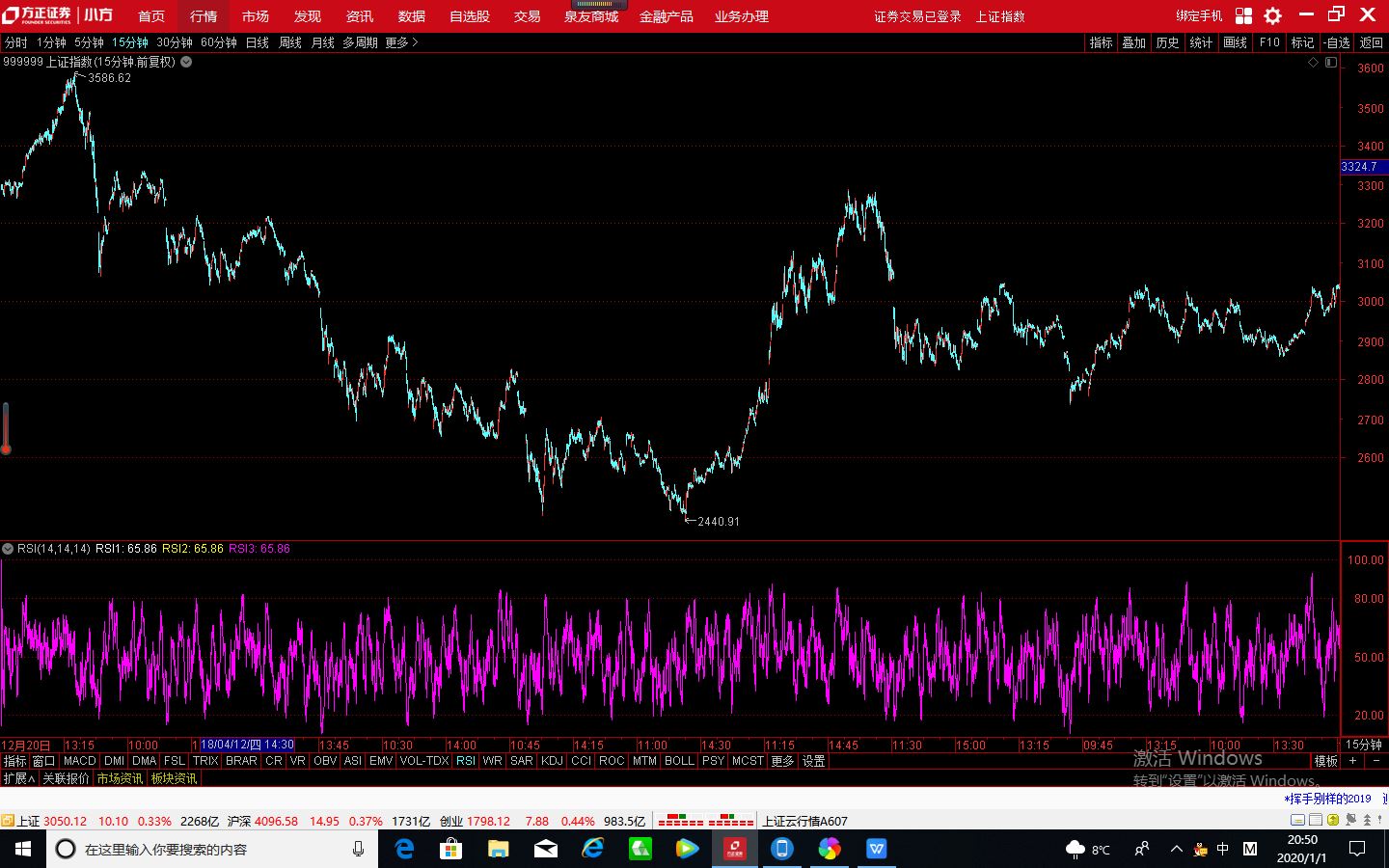The height and width of the screenshot is (868, 1389).
Task: Select 月线 monthly chart period
Action: [x=323, y=42]
